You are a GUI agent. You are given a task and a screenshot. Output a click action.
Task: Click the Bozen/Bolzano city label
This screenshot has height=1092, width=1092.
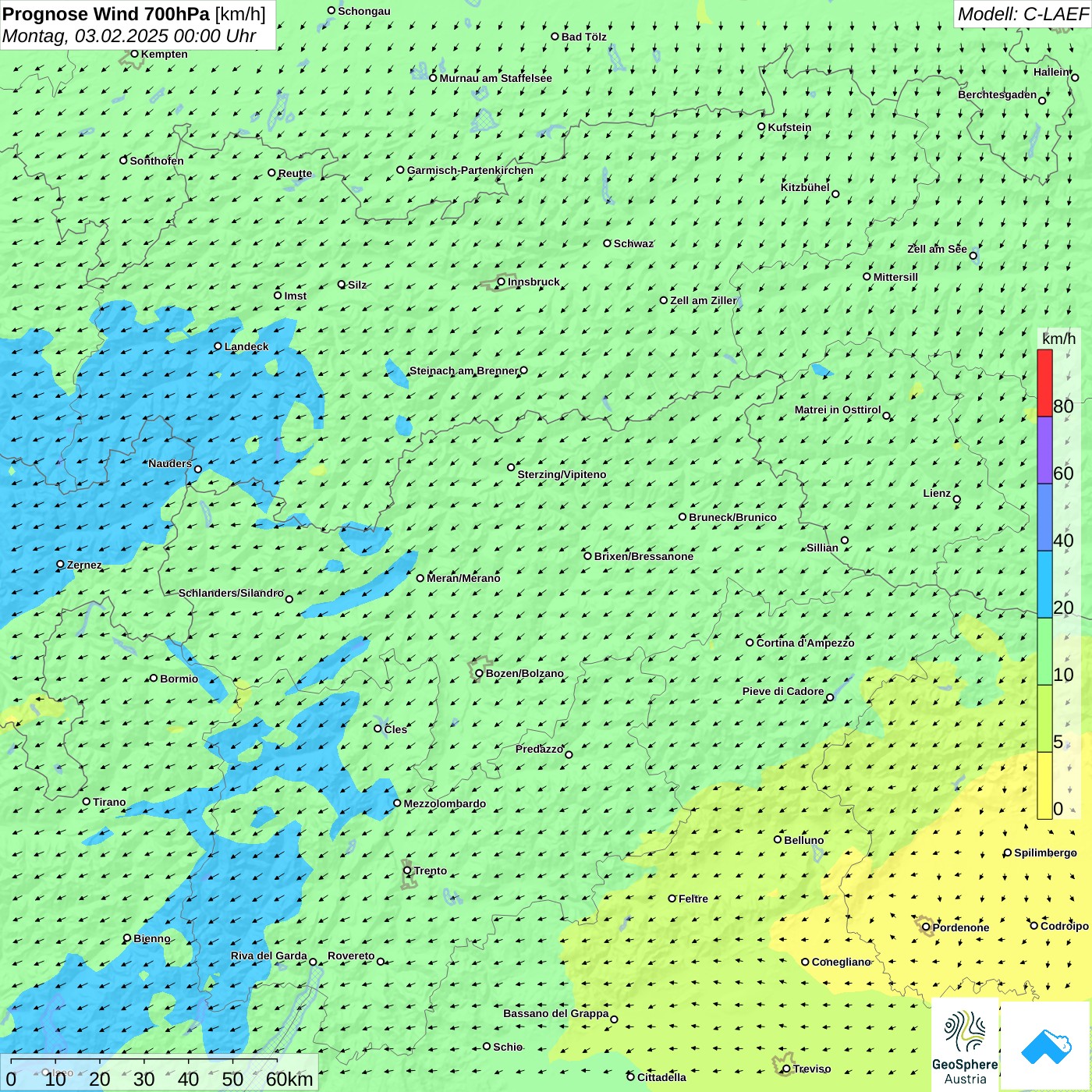click(524, 673)
